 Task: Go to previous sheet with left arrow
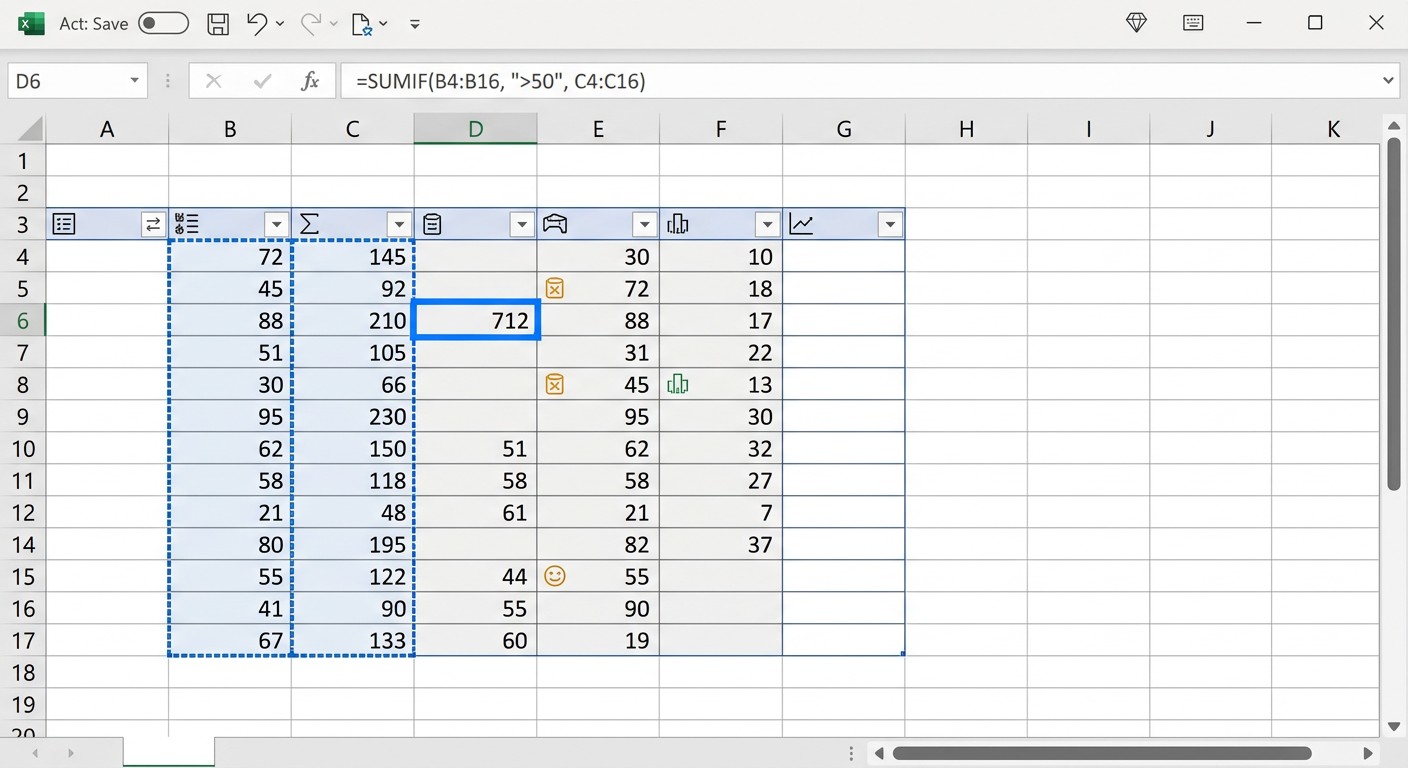37,752
